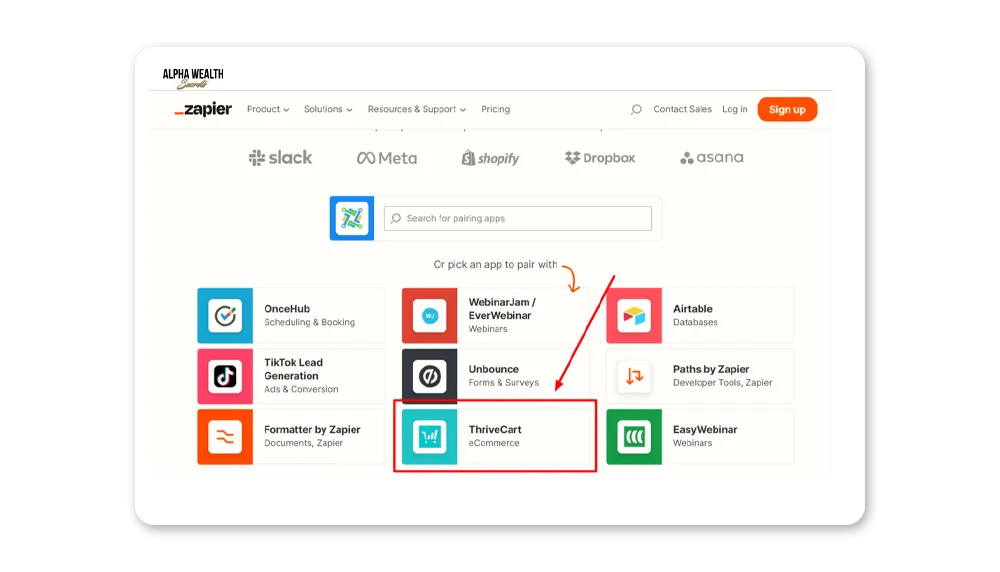This screenshot has width=1000, height=572.
Task: Click the Contact Sales link
Action: tap(682, 109)
